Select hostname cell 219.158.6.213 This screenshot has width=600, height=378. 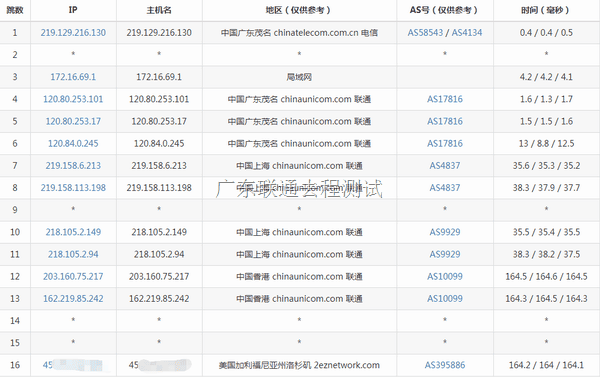(x=159, y=166)
